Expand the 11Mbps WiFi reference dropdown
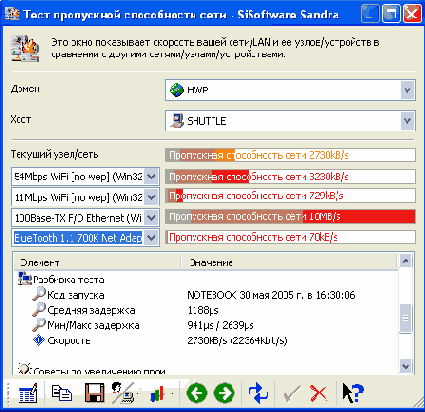 point(151,197)
